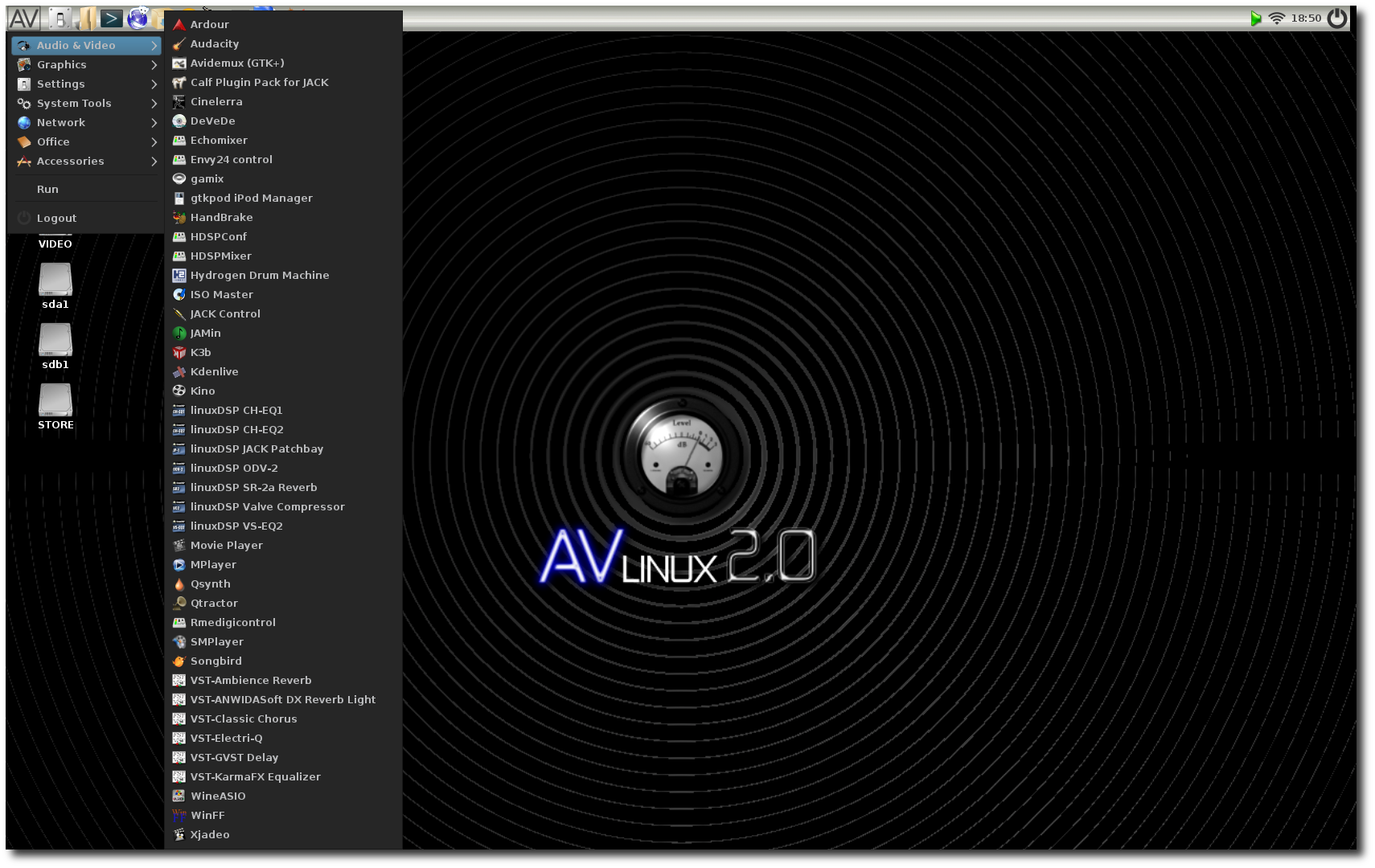Choose Logout from the main menu

click(87, 219)
